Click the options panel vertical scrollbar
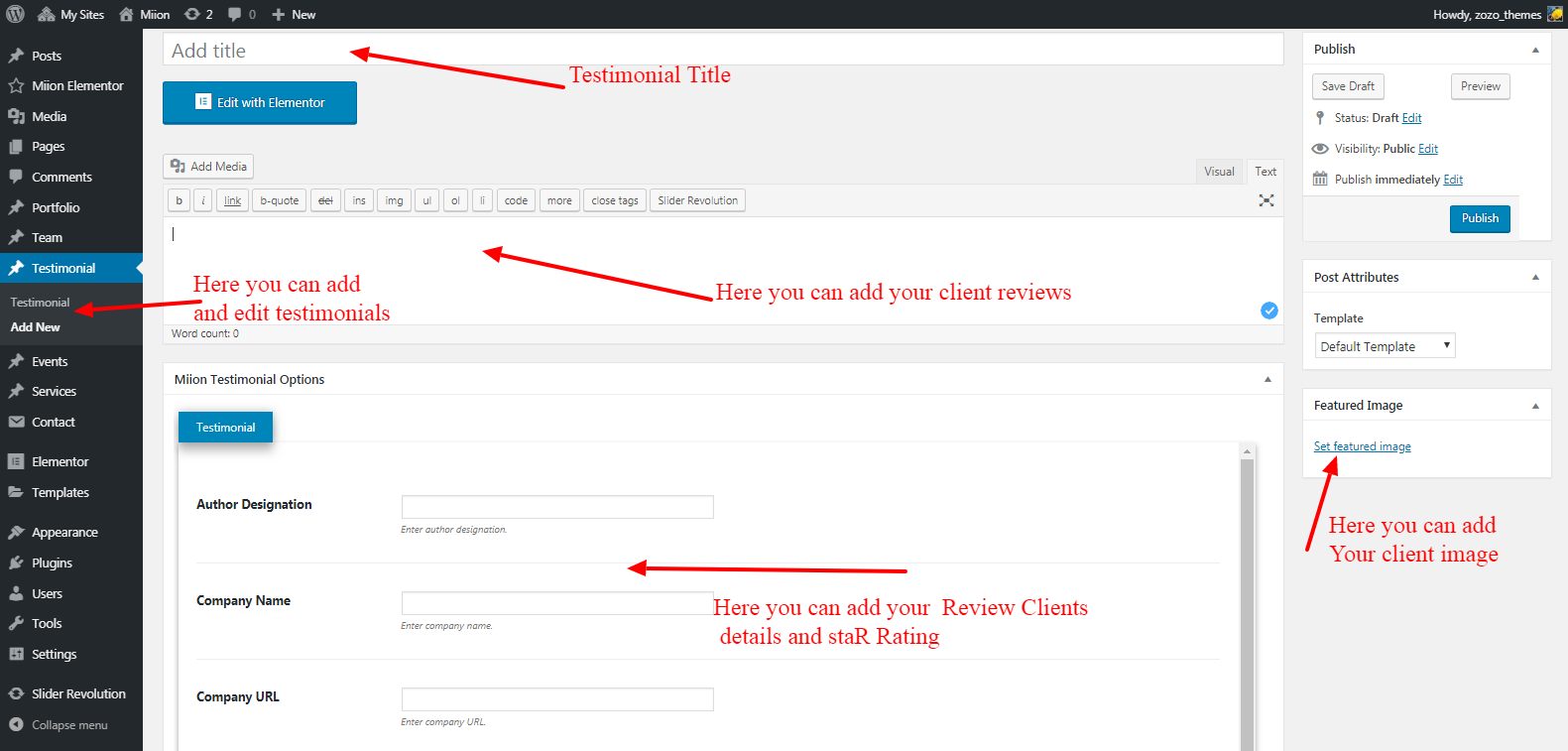The image size is (1568, 751). tap(1248, 595)
